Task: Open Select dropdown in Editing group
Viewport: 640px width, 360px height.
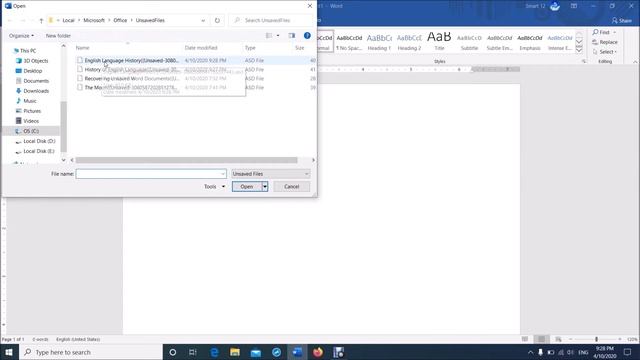Action: (605, 52)
